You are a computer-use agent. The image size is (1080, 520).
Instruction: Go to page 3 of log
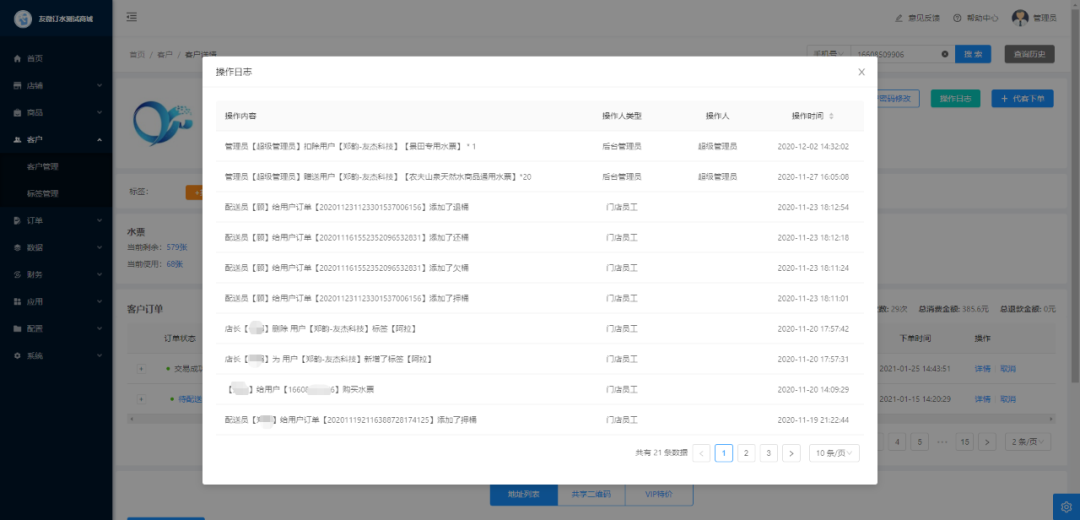coord(769,453)
